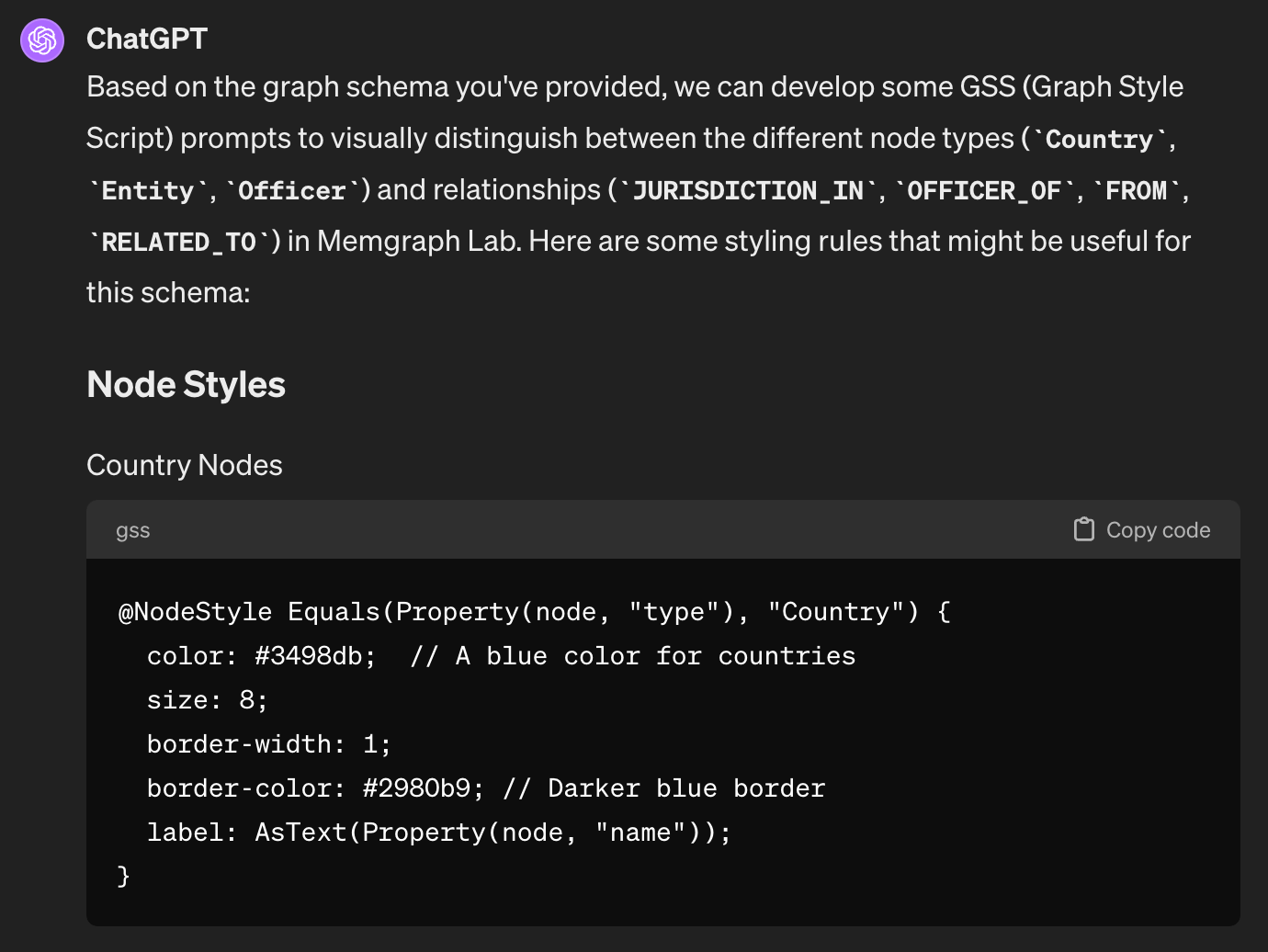Click the Node Styles heading
This screenshot has height=952, width=1268.
click(x=186, y=384)
